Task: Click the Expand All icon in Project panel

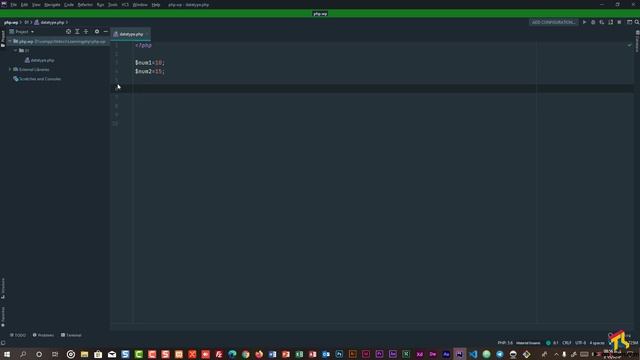Action: tap(77, 31)
